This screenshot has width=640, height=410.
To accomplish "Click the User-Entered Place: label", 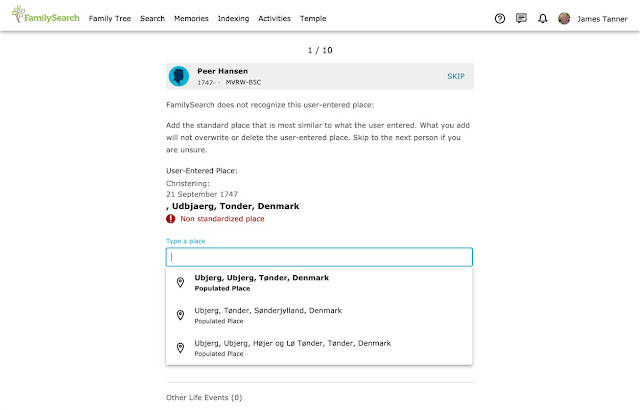I will point(202,171).
